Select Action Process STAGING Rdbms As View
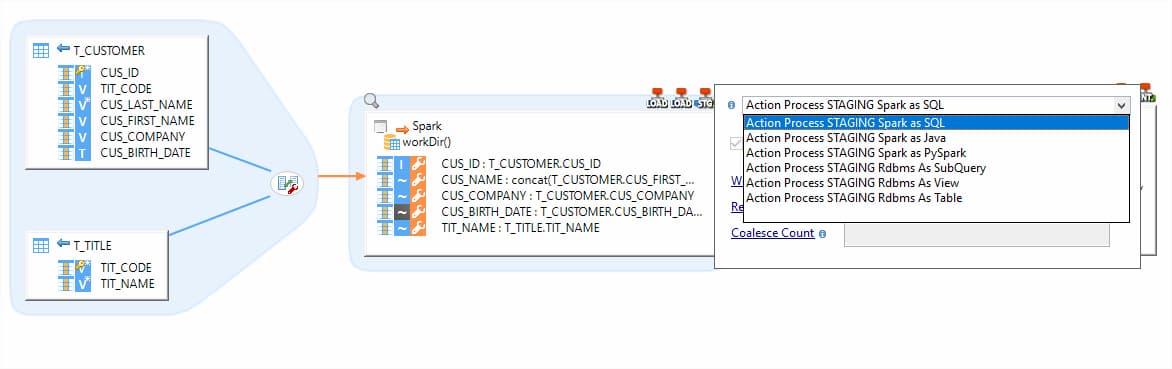Screen dimensions: 1172x369 [x=936, y=183]
